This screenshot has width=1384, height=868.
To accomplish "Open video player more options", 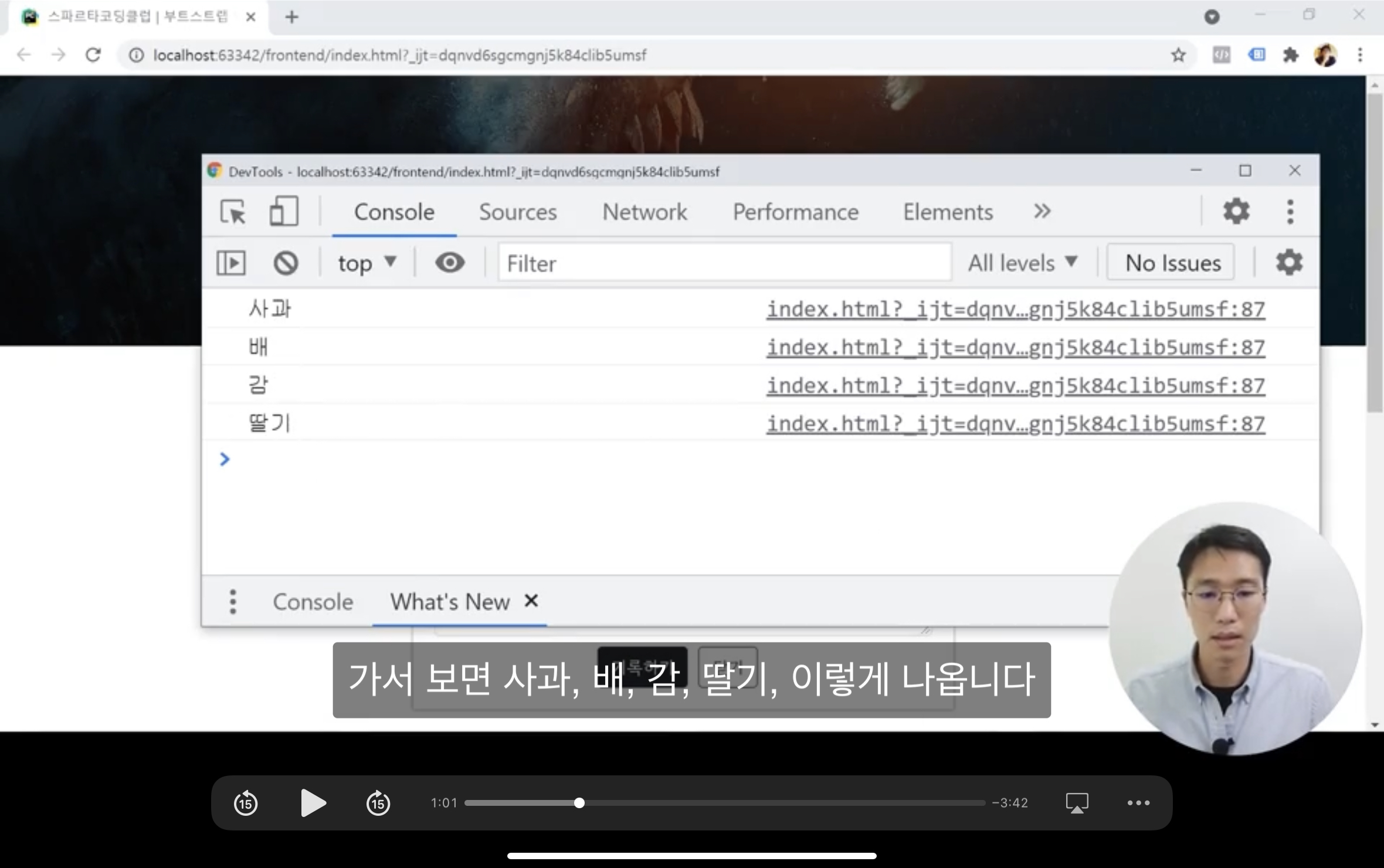I will click(x=1138, y=803).
